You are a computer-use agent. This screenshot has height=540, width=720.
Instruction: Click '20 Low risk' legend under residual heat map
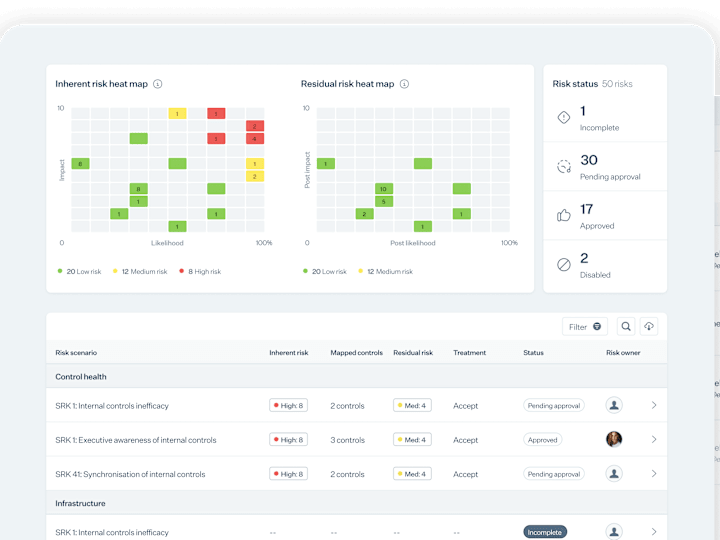coord(325,271)
